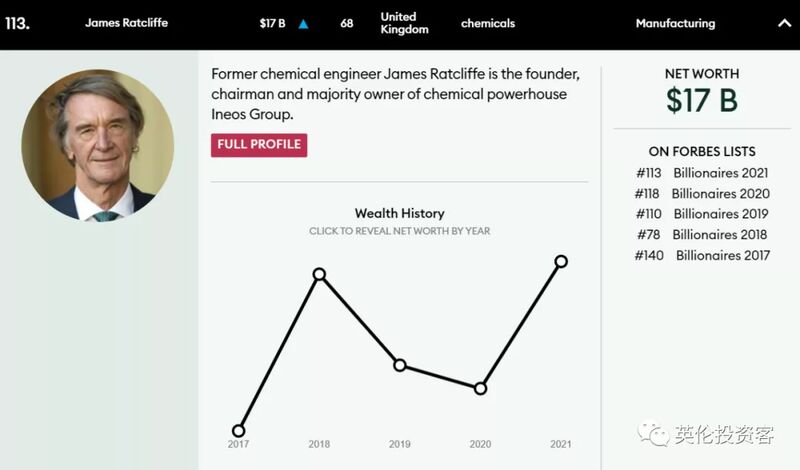Reveal 2019 net worth chart point
This screenshot has width=800, height=470.
click(x=399, y=365)
